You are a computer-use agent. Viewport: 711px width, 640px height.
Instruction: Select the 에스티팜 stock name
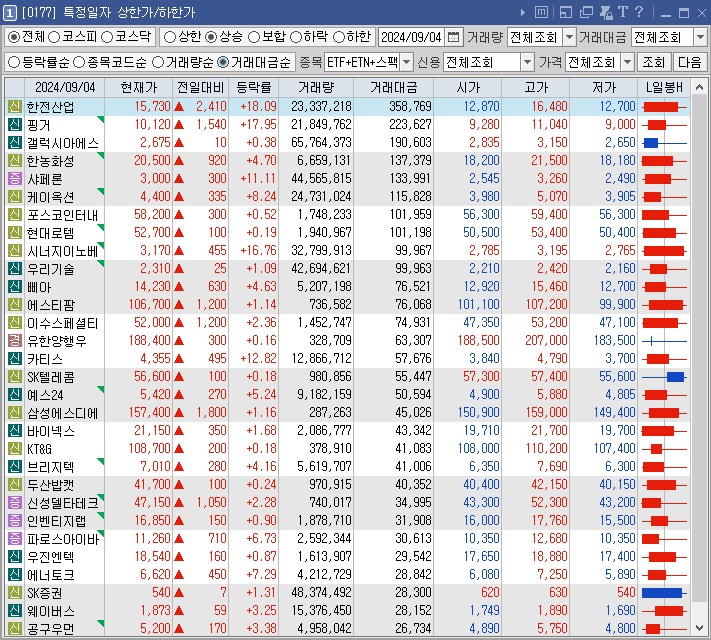coord(51,305)
